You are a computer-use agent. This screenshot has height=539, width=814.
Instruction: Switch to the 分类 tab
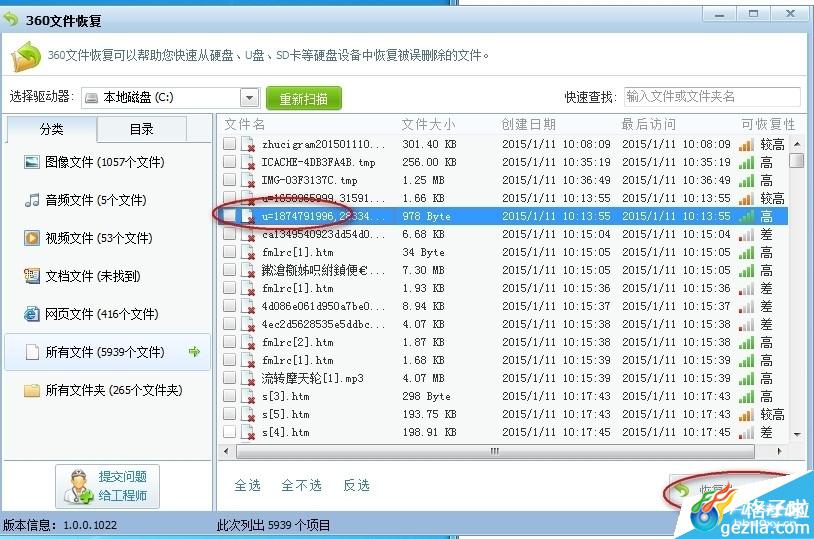[x=51, y=129]
